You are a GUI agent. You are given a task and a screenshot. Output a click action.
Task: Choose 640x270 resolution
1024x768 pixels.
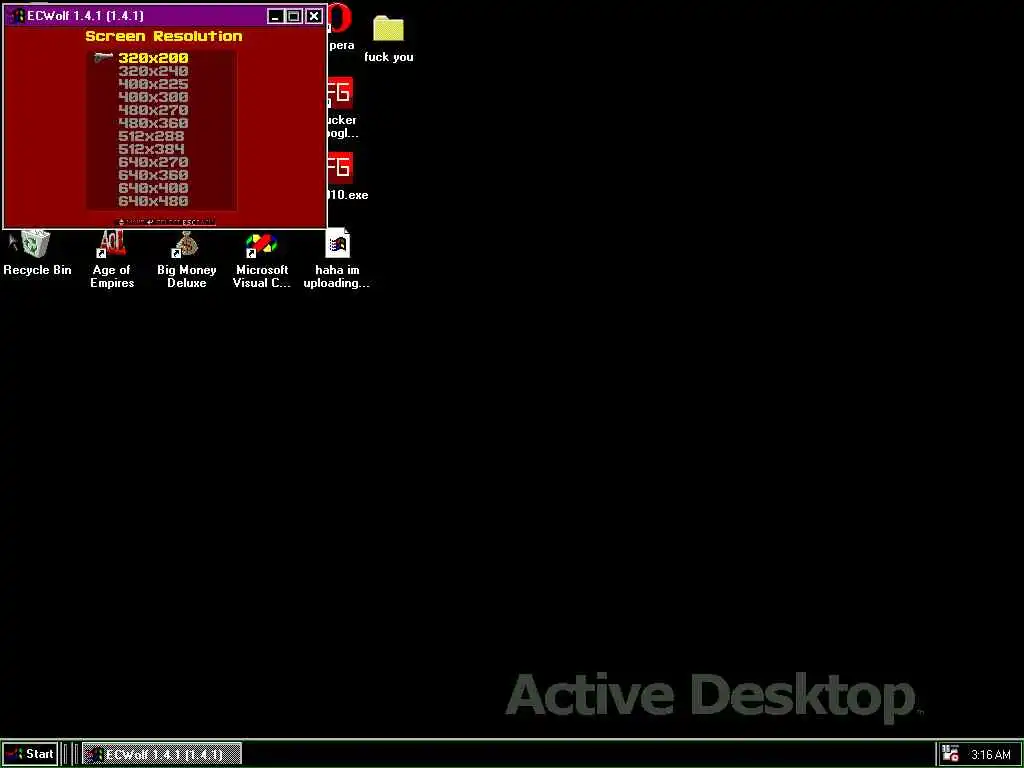(x=153, y=162)
